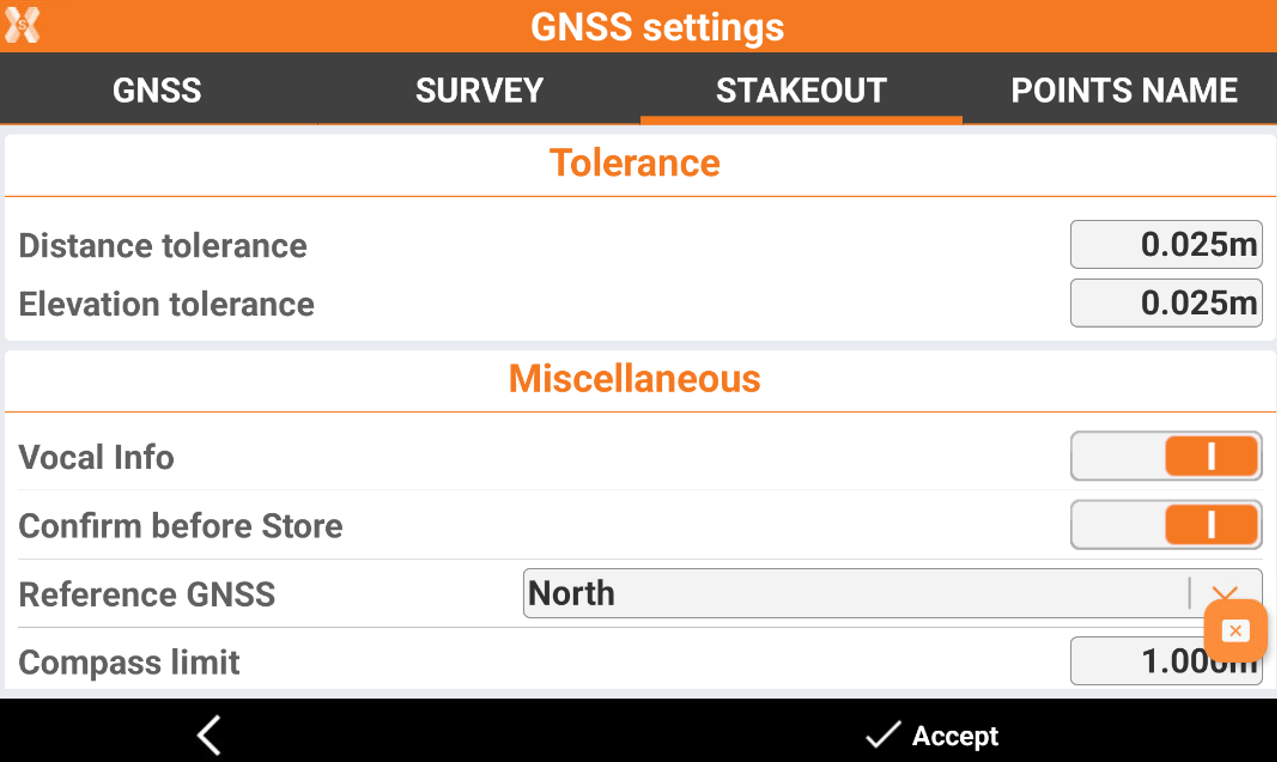
Task: Click the Miscellaneous section header
Action: tap(635, 379)
